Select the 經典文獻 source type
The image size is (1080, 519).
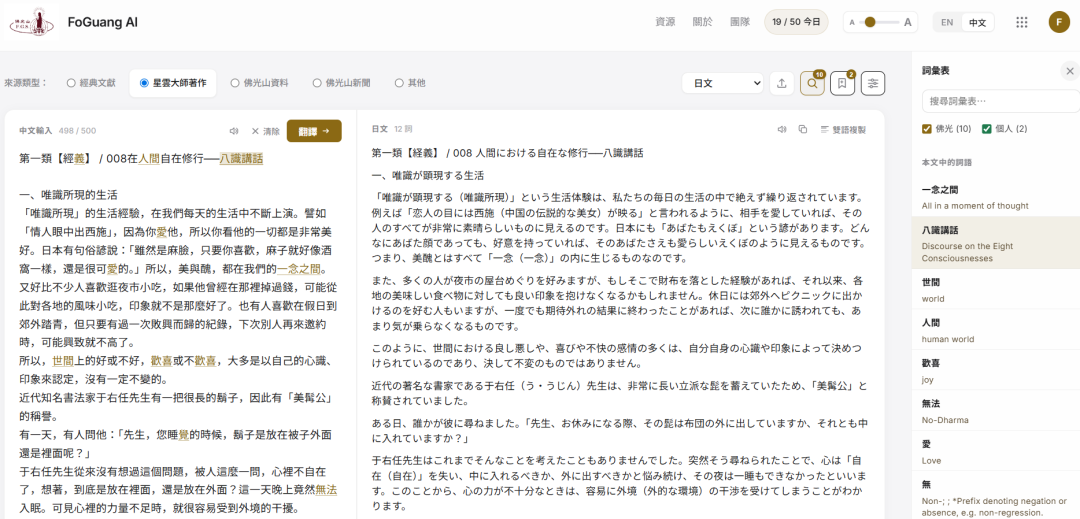click(91, 83)
